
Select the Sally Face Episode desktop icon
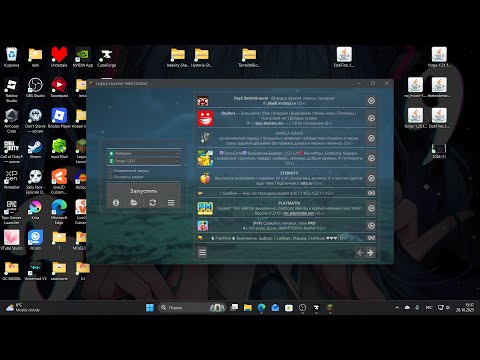[35, 182]
